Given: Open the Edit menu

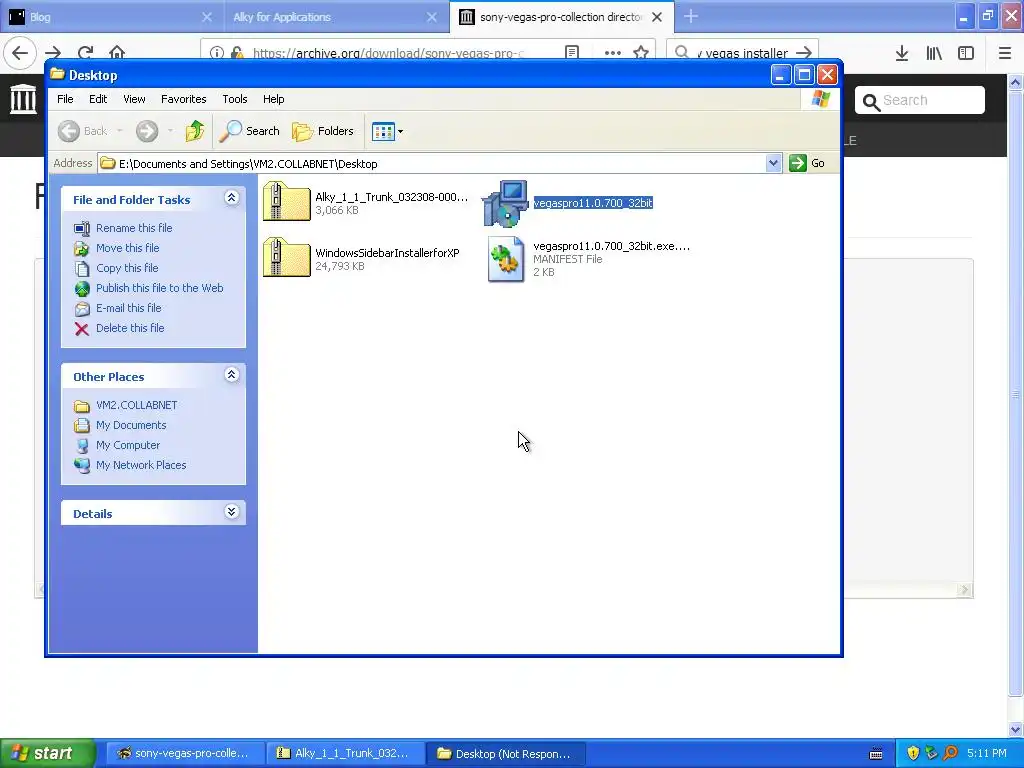Looking at the screenshot, I should point(98,99).
